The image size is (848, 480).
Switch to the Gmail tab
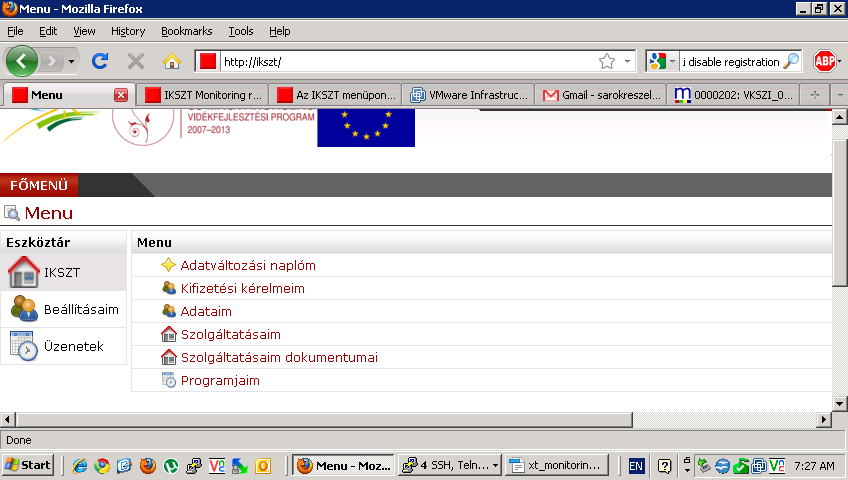(601, 95)
